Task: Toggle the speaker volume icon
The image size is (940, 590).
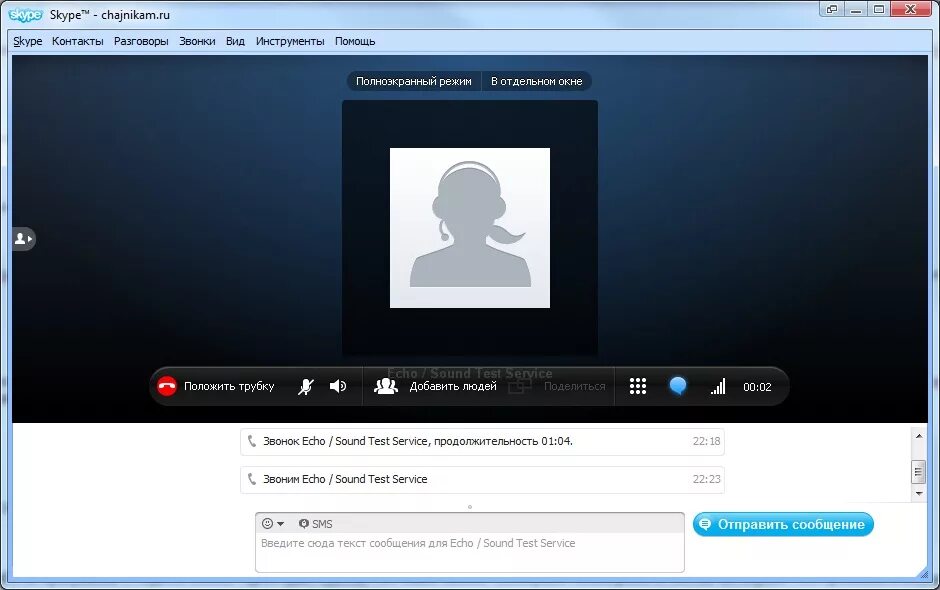Action: [x=338, y=386]
